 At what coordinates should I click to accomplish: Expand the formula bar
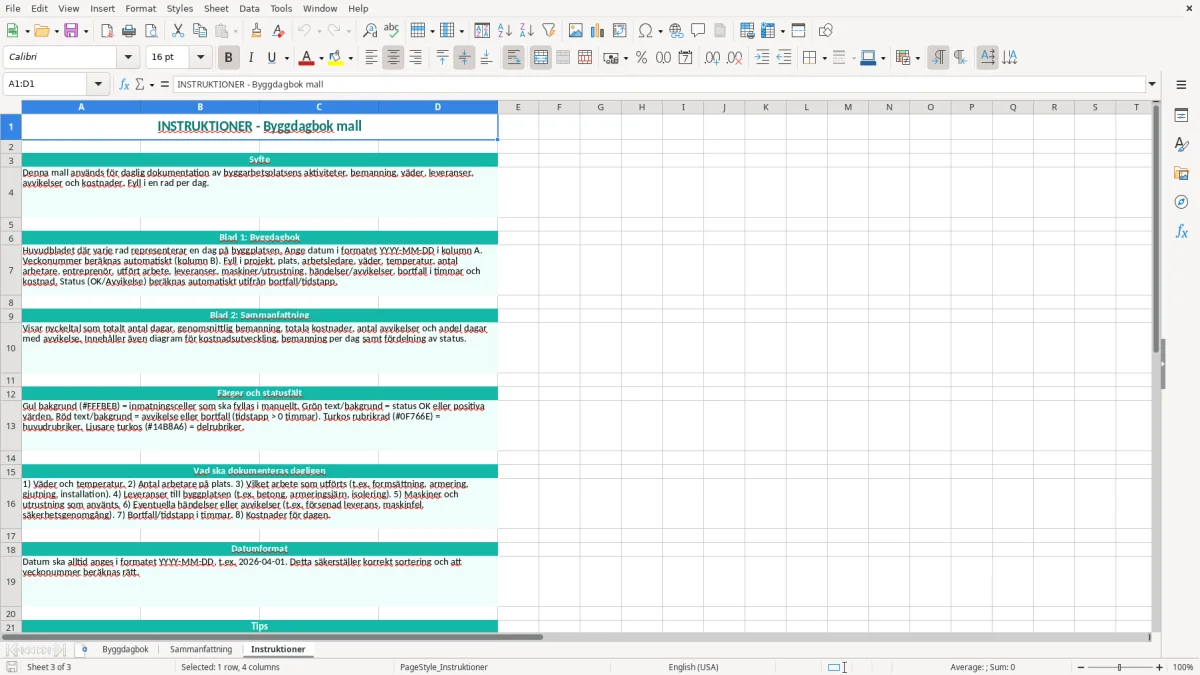click(x=1152, y=85)
